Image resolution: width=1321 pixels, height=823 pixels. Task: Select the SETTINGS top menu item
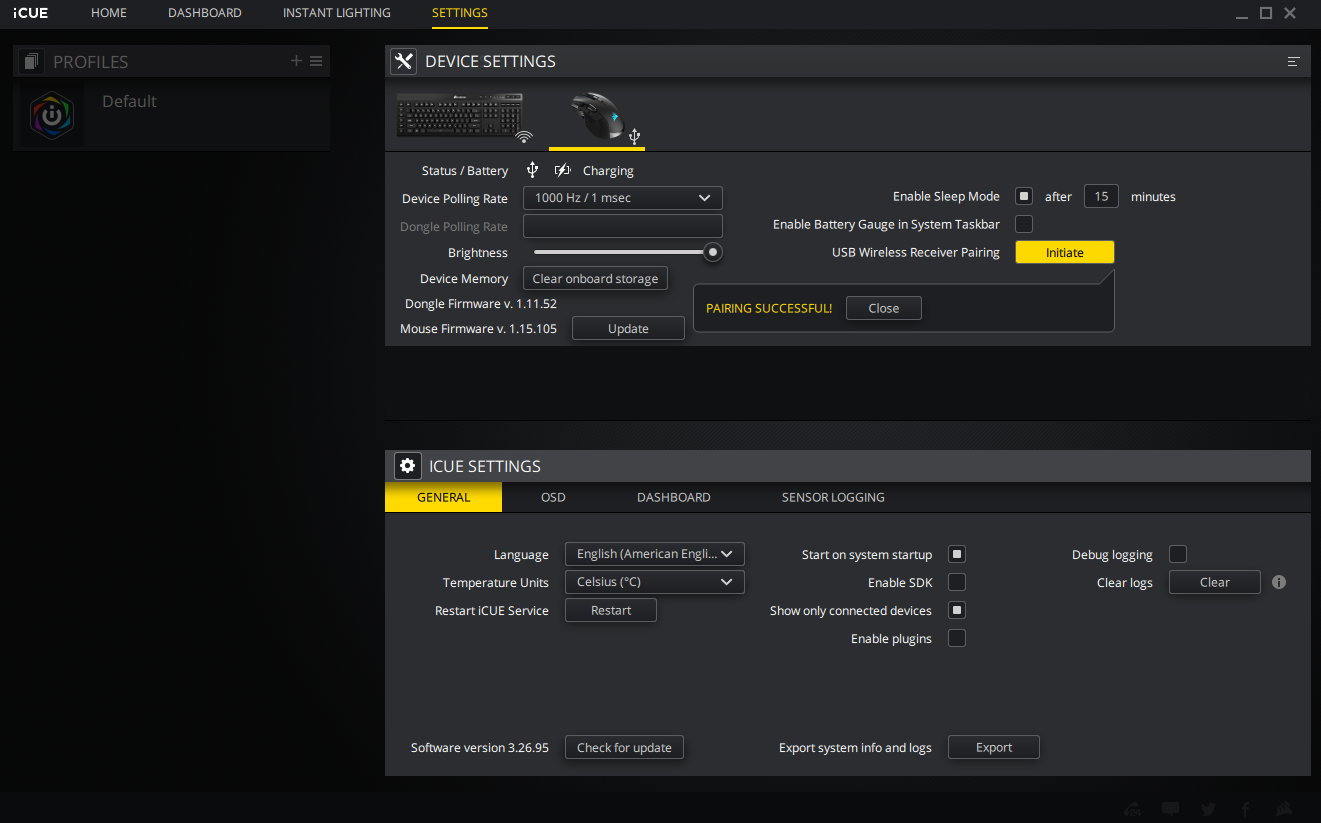pyautogui.click(x=460, y=13)
